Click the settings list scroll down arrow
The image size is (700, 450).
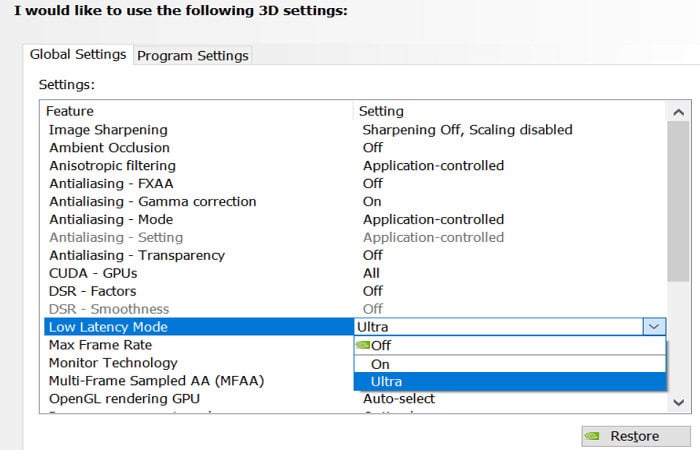click(x=679, y=402)
